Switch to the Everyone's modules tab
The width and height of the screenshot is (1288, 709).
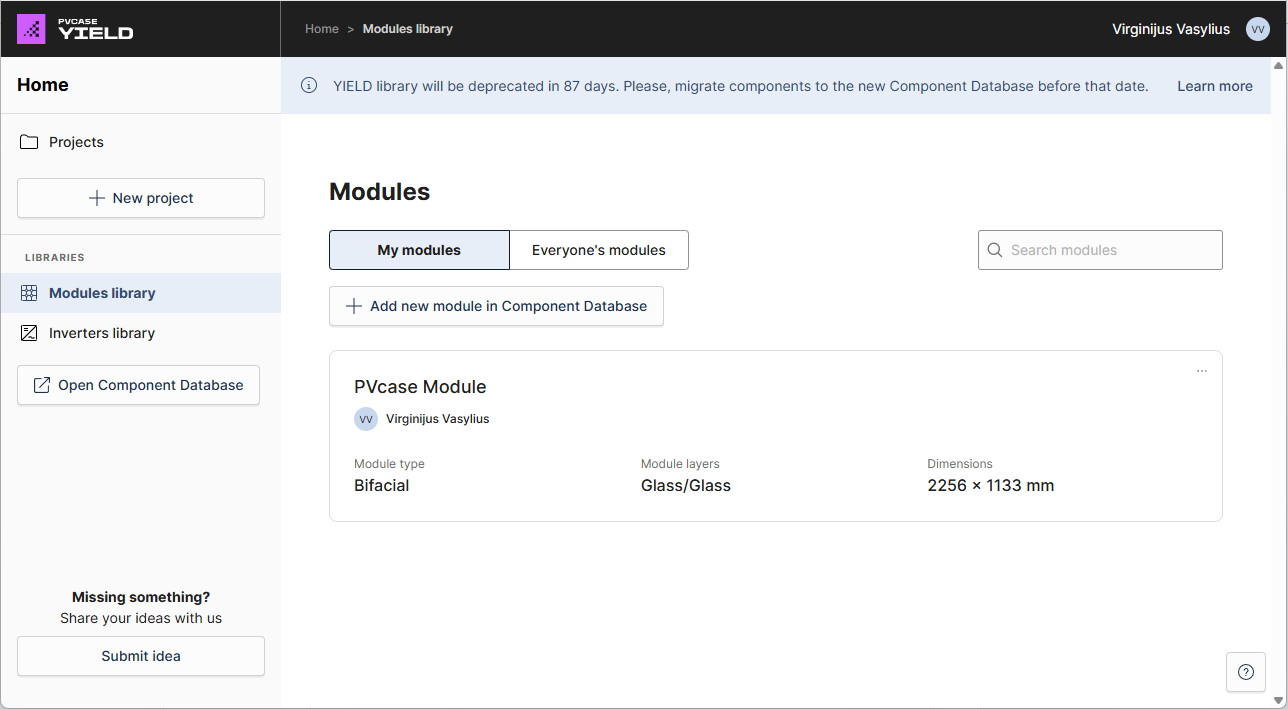[x=599, y=250]
